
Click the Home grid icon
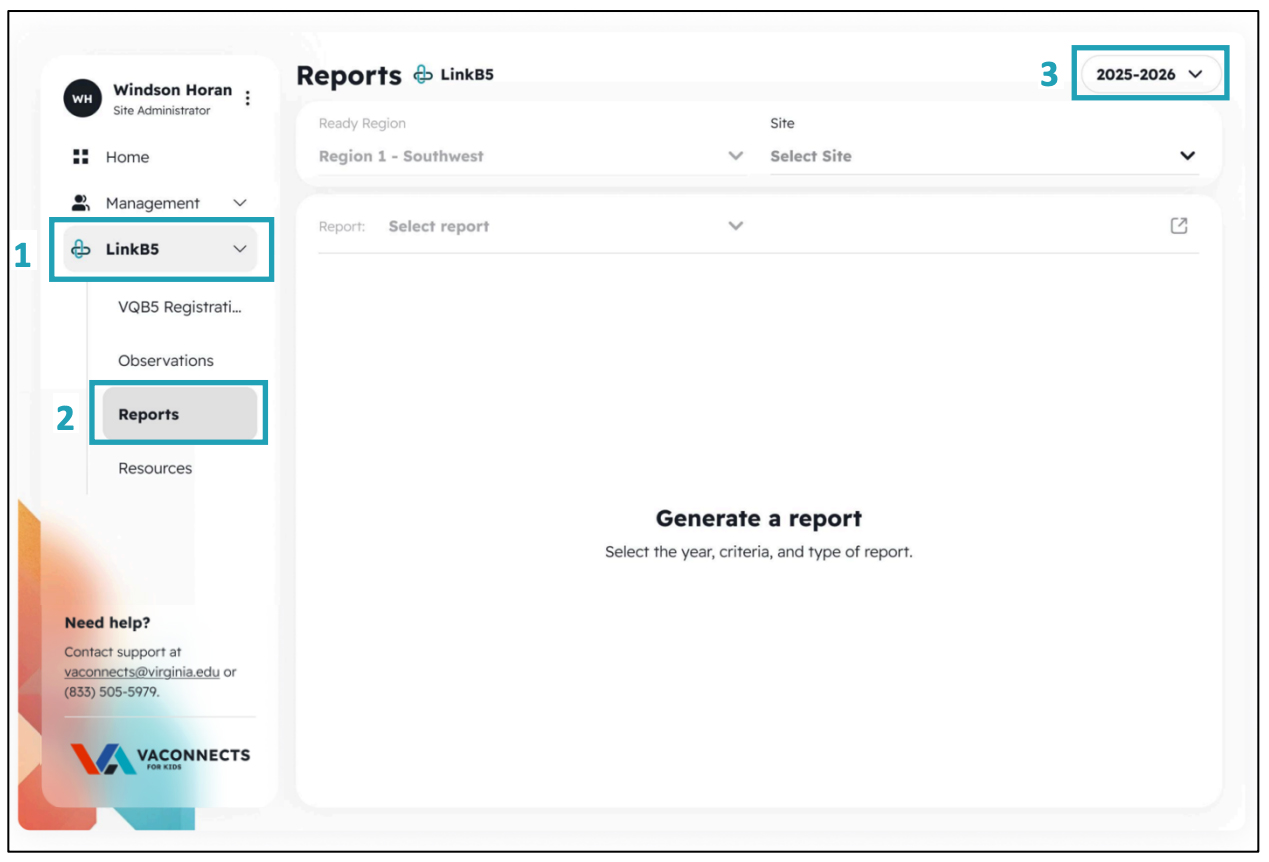click(x=81, y=157)
